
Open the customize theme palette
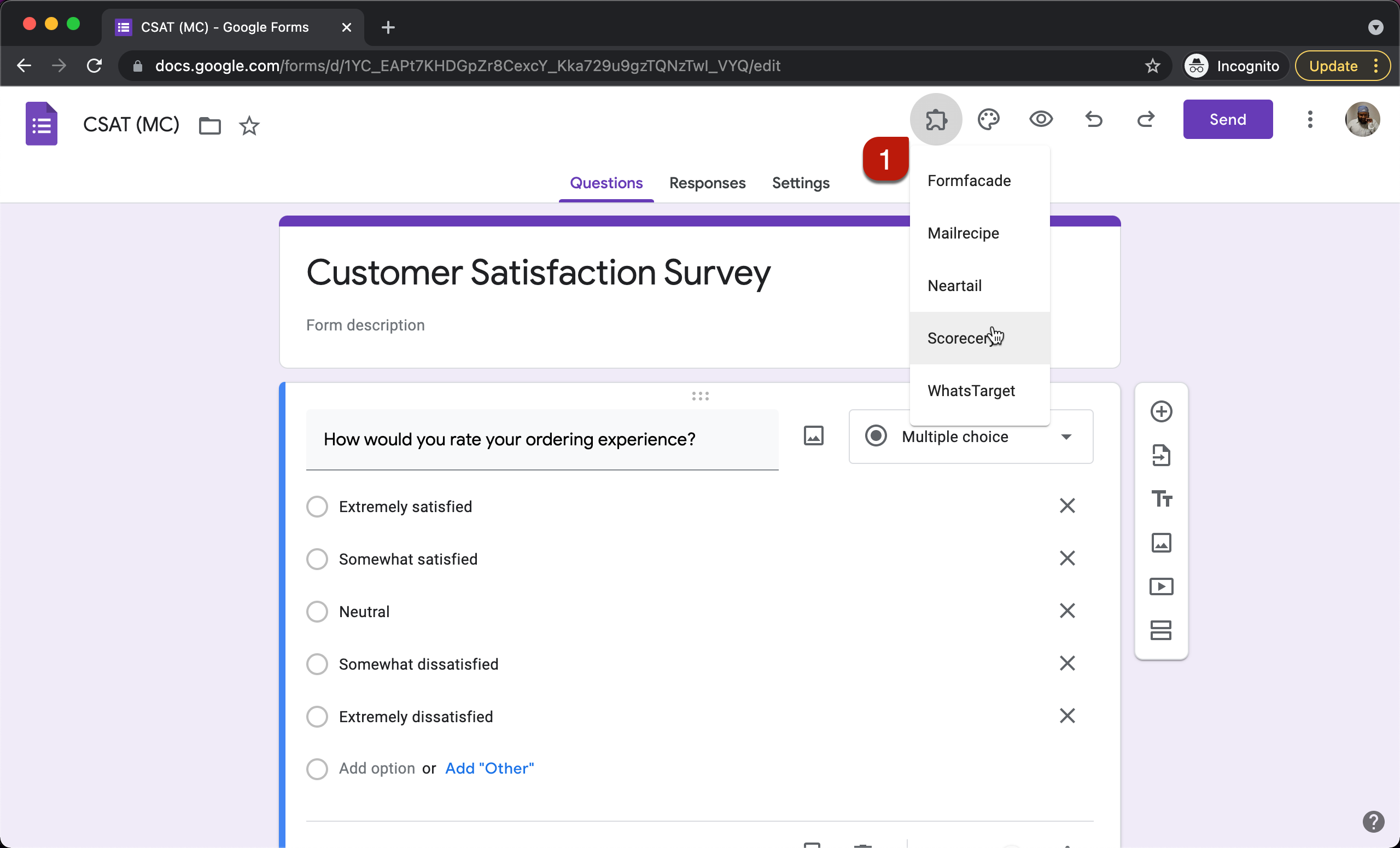point(988,119)
